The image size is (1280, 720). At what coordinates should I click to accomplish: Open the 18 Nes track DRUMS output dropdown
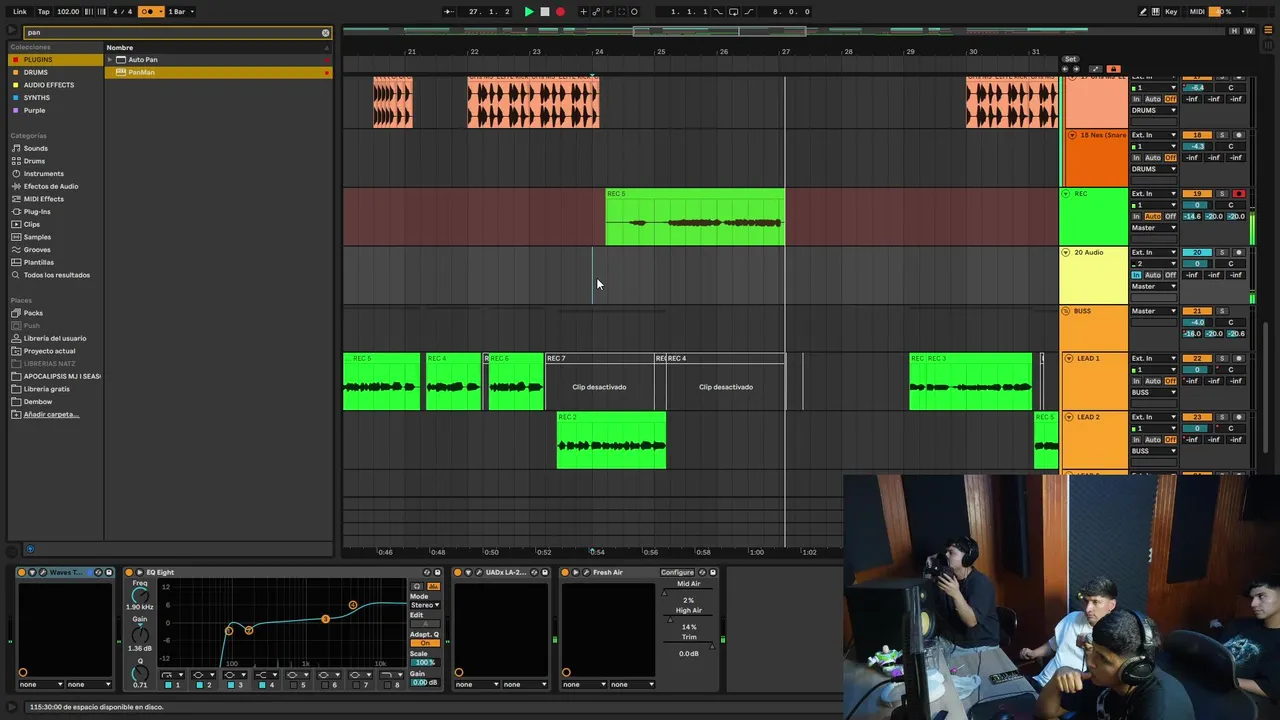(1154, 169)
